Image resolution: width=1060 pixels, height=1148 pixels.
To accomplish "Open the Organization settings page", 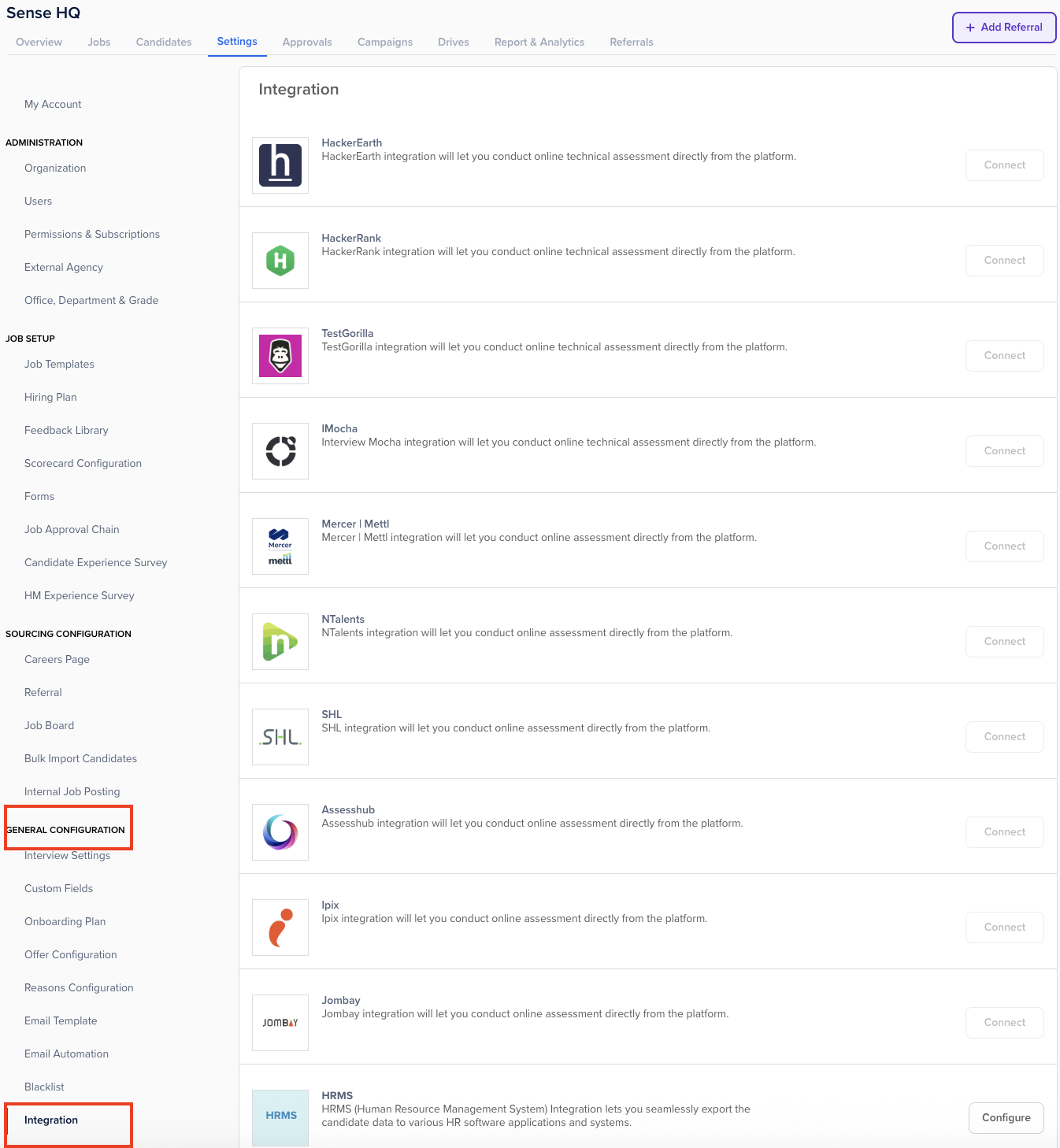I will 55,168.
